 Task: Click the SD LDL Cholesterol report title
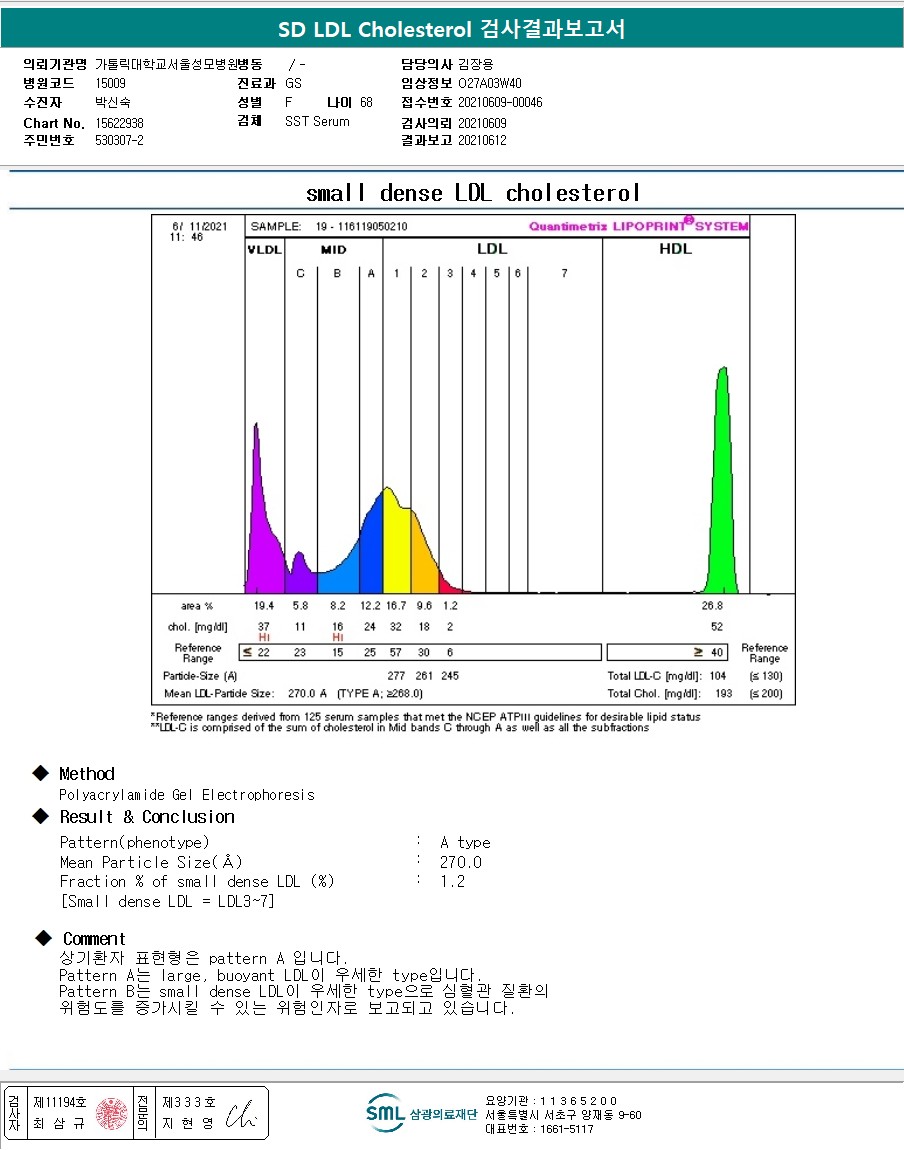coord(452,29)
